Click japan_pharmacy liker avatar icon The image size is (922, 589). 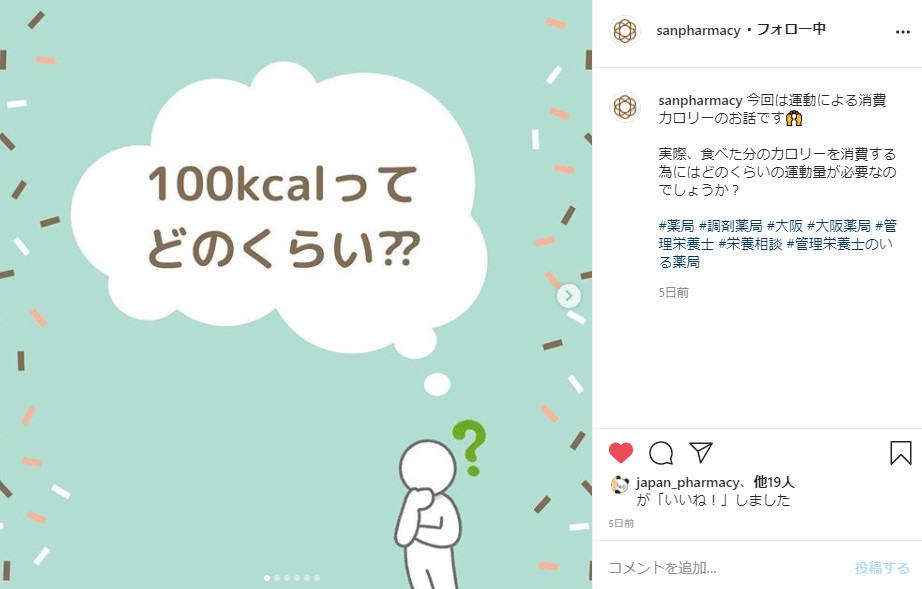click(620, 484)
